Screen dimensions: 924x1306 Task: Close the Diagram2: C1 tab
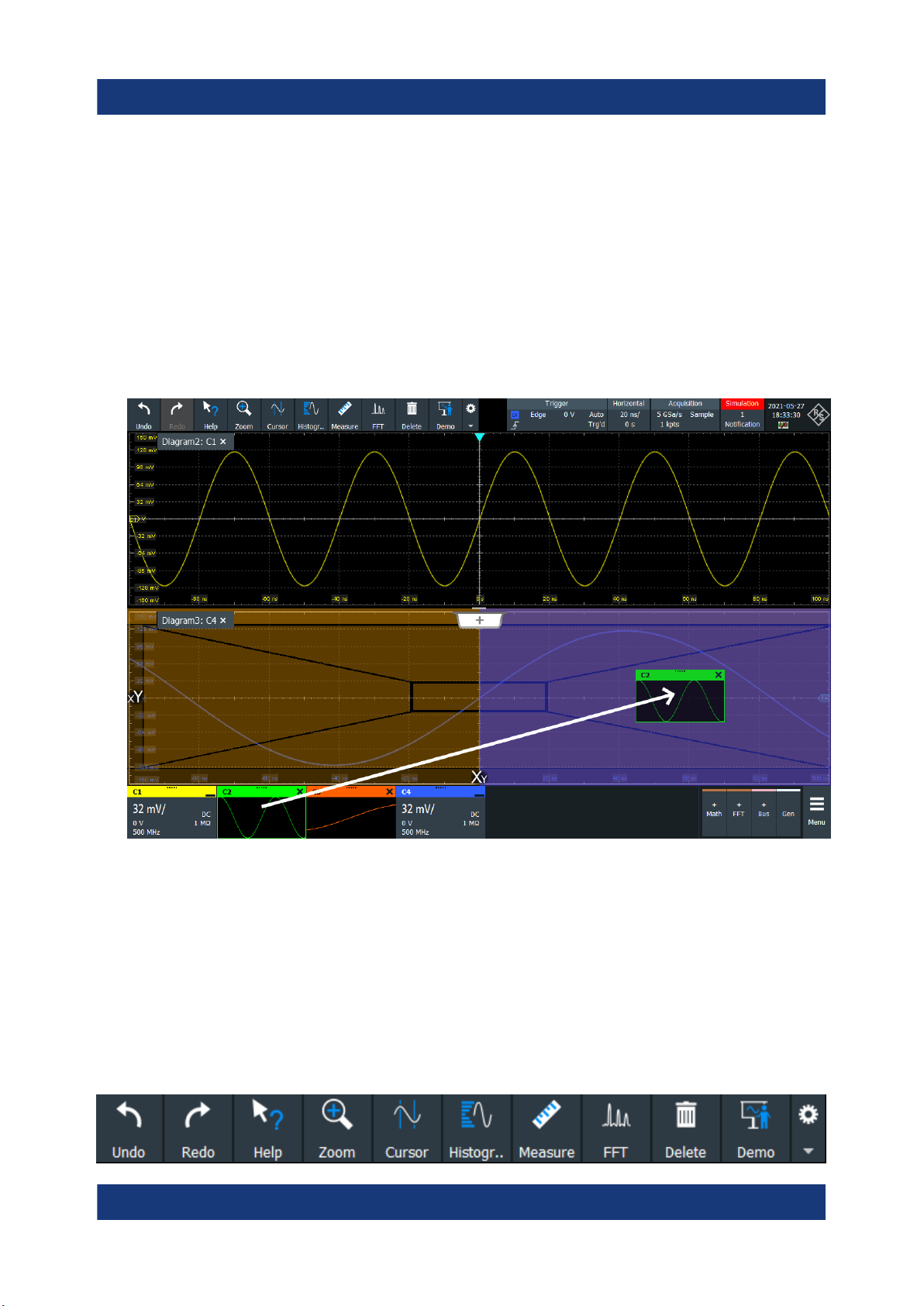point(223,442)
